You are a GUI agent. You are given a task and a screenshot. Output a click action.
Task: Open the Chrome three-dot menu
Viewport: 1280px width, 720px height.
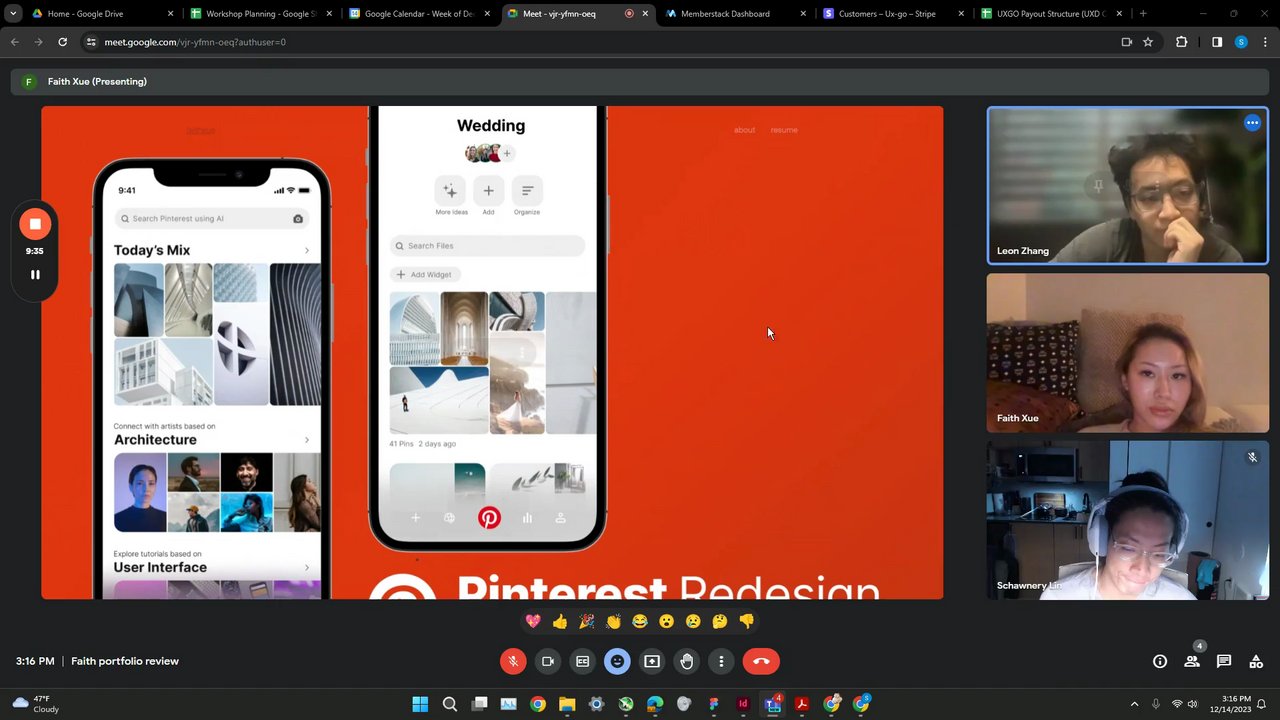click(1265, 42)
